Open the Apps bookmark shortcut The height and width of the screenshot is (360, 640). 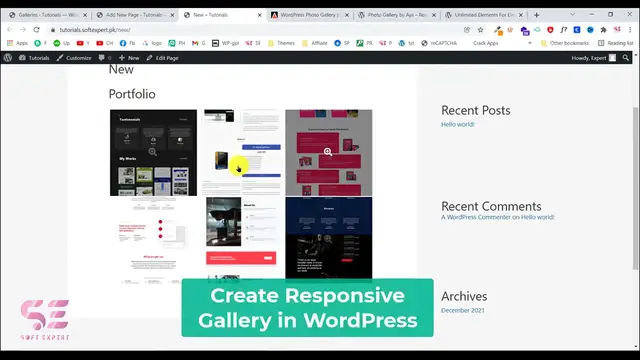point(18,43)
